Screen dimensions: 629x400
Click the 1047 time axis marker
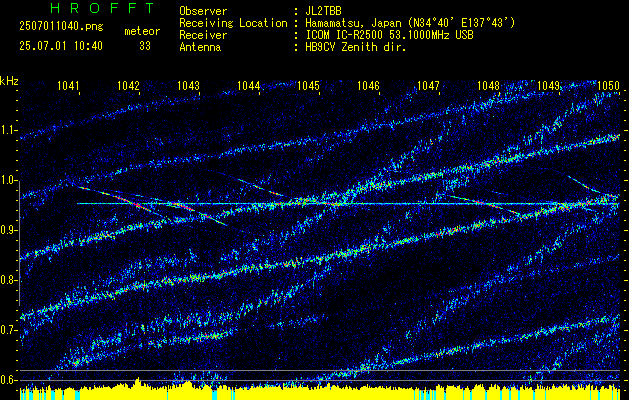[428, 85]
